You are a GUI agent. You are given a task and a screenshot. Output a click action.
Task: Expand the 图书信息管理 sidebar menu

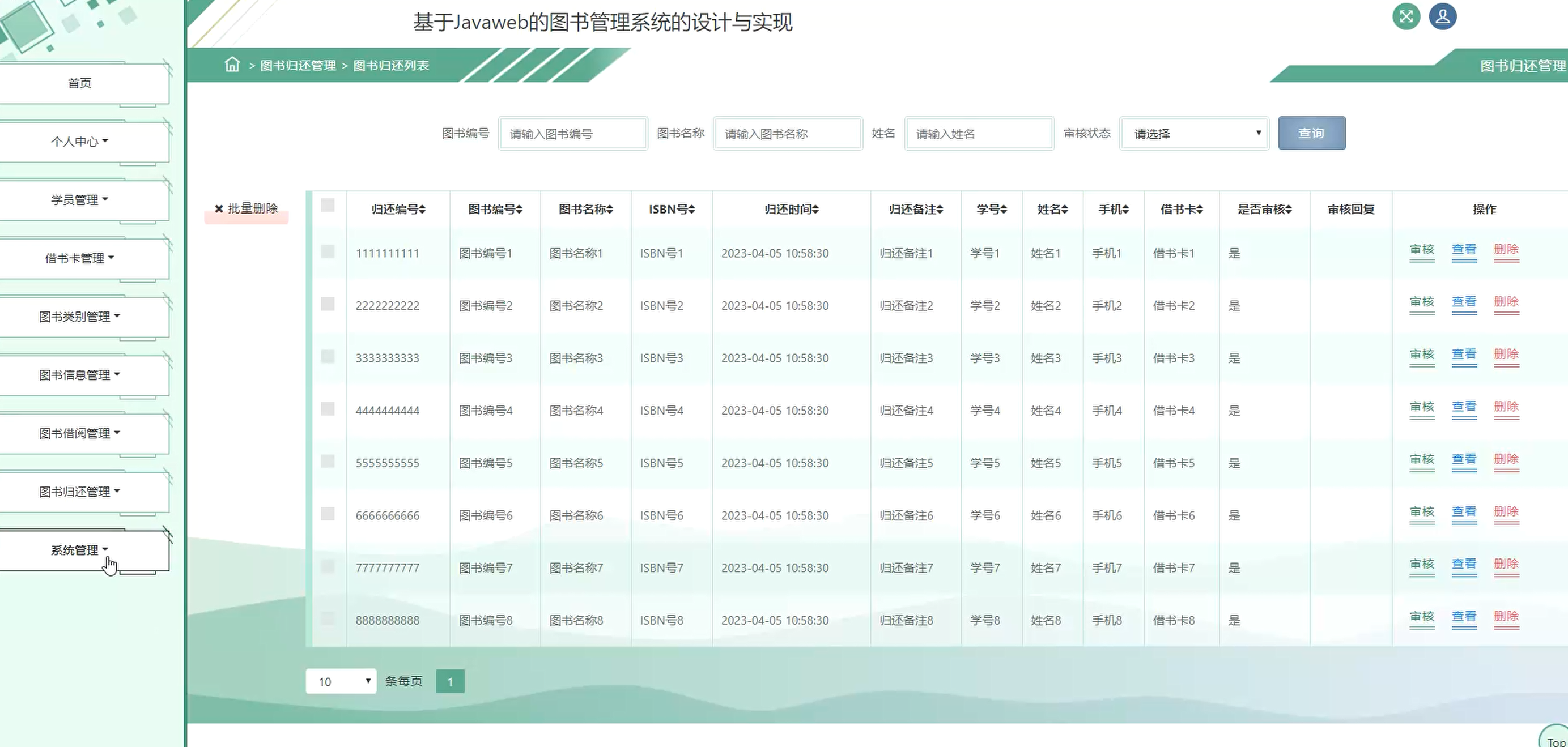[80, 375]
